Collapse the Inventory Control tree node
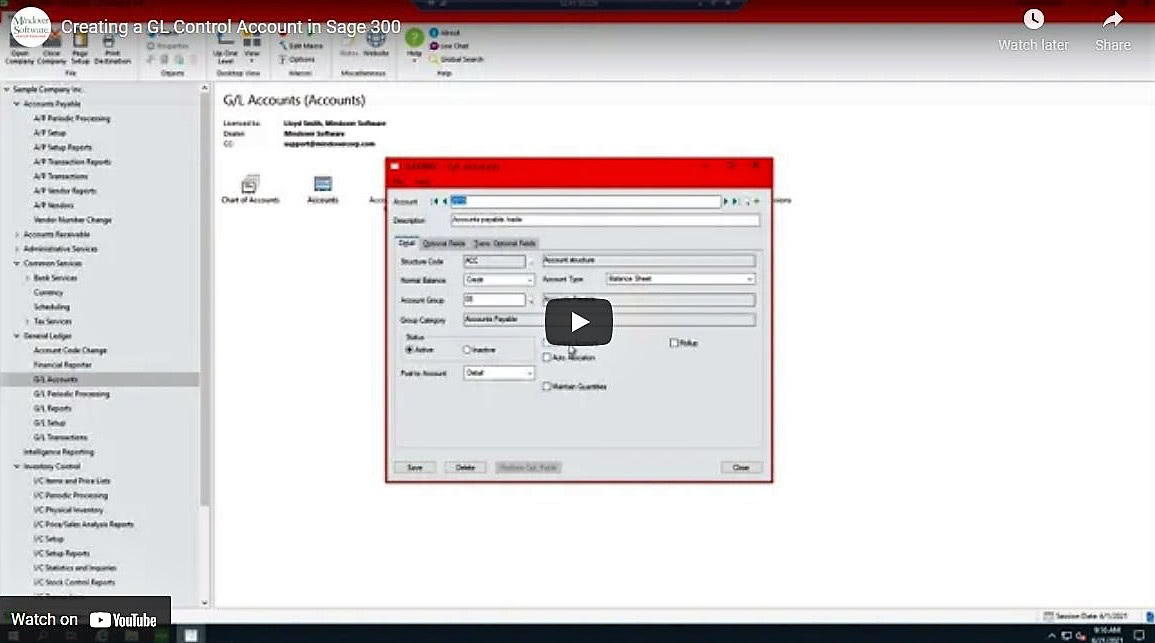The image size is (1155, 643). click(x=16, y=466)
